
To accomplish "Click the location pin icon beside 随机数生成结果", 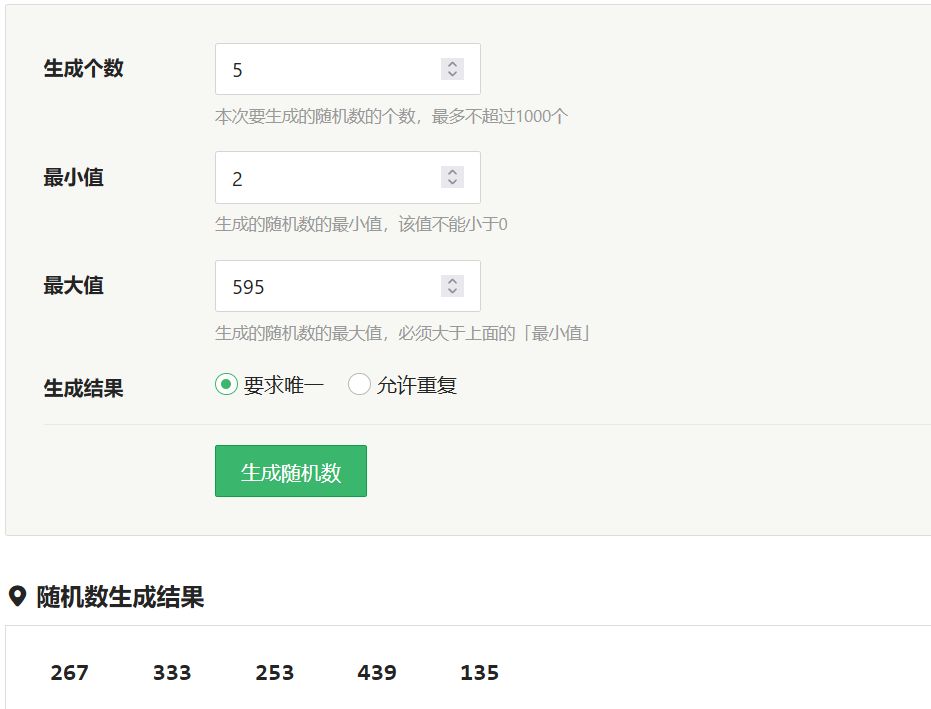I will tap(17, 596).
